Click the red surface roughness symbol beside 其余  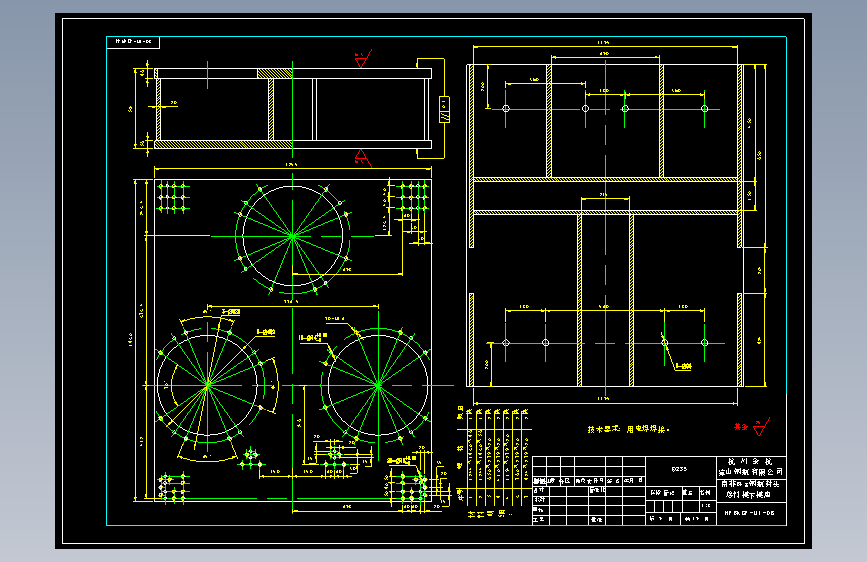(761, 427)
